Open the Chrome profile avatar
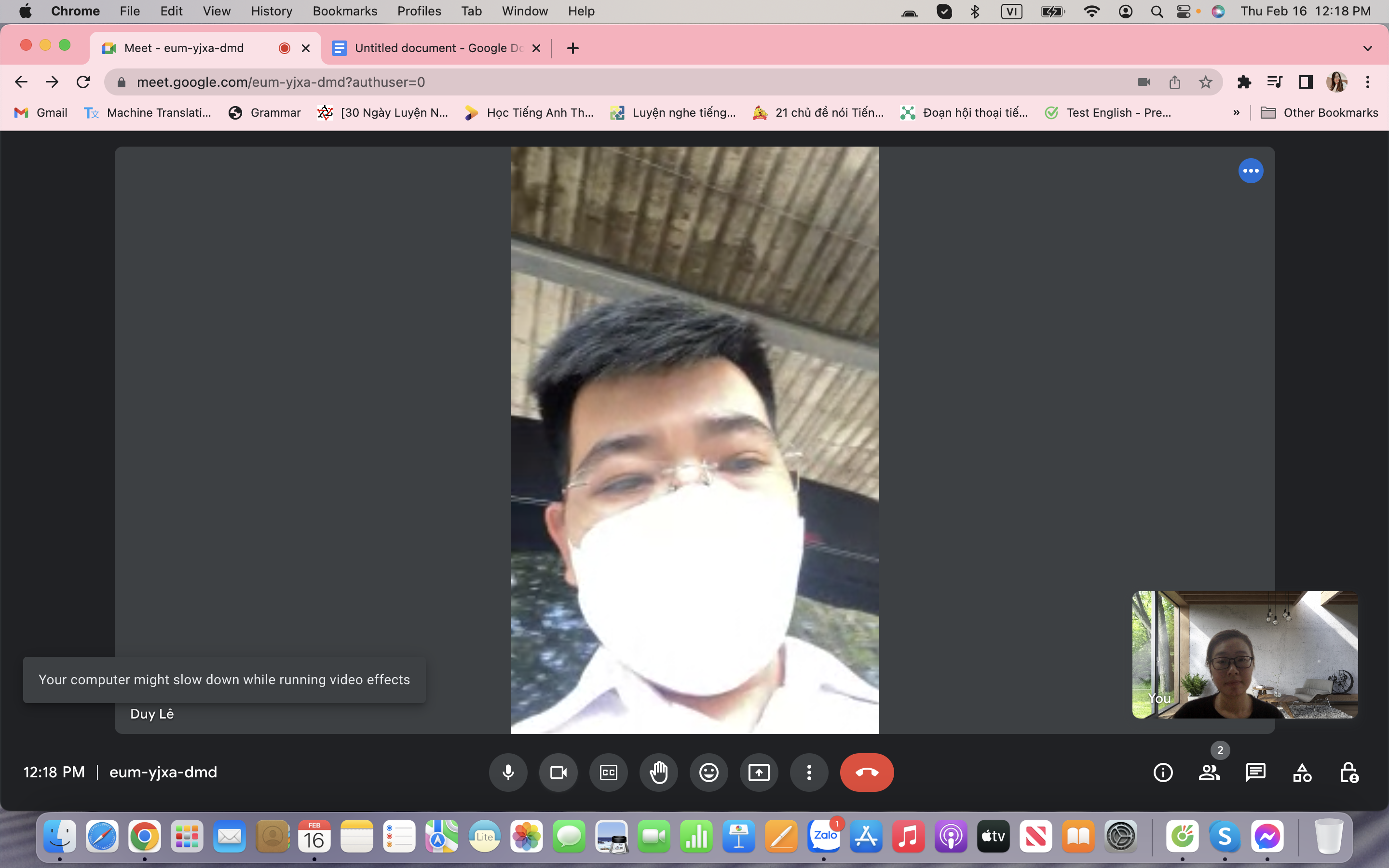 pyautogui.click(x=1337, y=82)
